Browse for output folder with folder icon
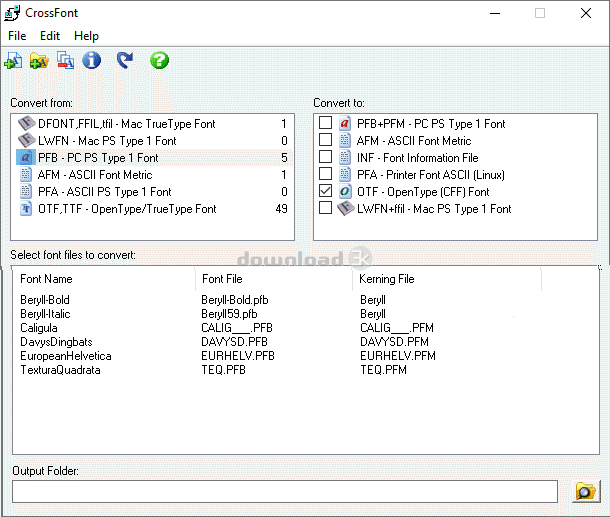This screenshot has height=517, width=610. [x=584, y=491]
